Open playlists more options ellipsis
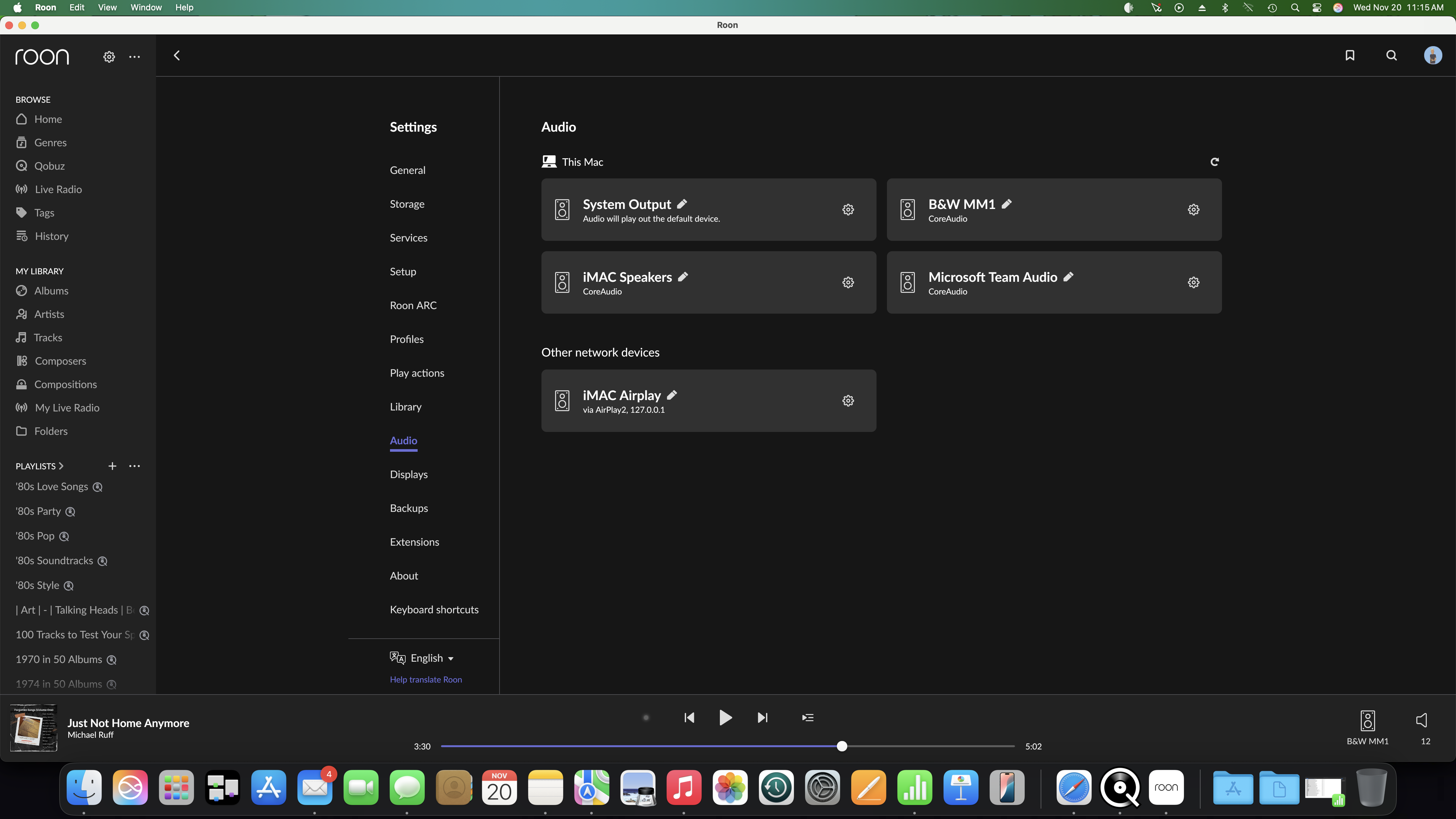1456x819 pixels. (x=135, y=466)
